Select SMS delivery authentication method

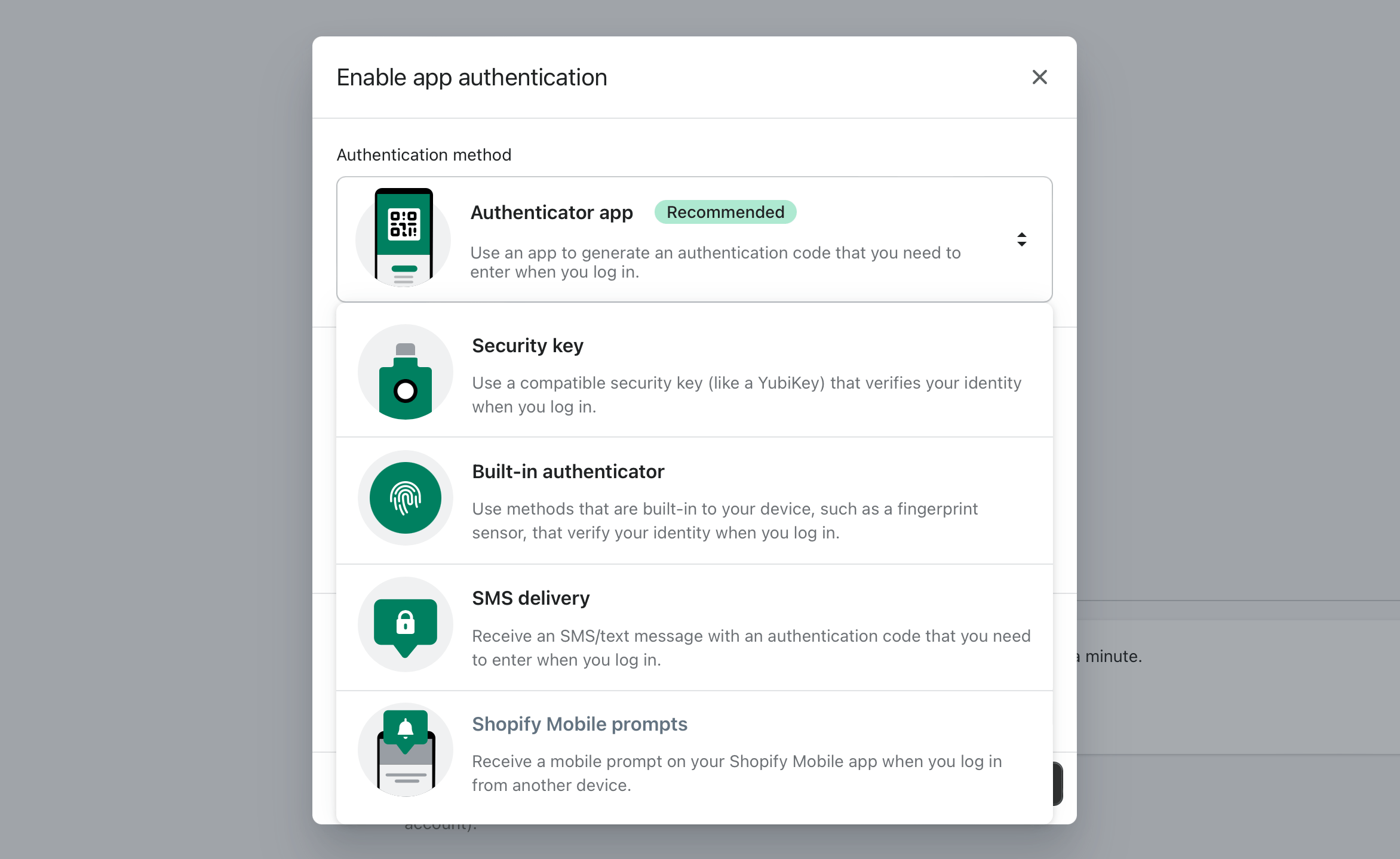click(694, 627)
